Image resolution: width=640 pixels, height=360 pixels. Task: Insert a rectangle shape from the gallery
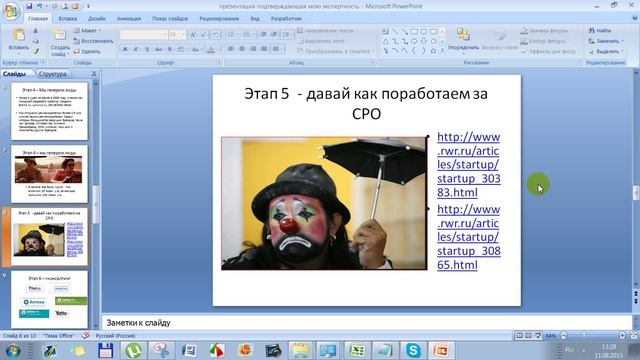[x=414, y=31]
